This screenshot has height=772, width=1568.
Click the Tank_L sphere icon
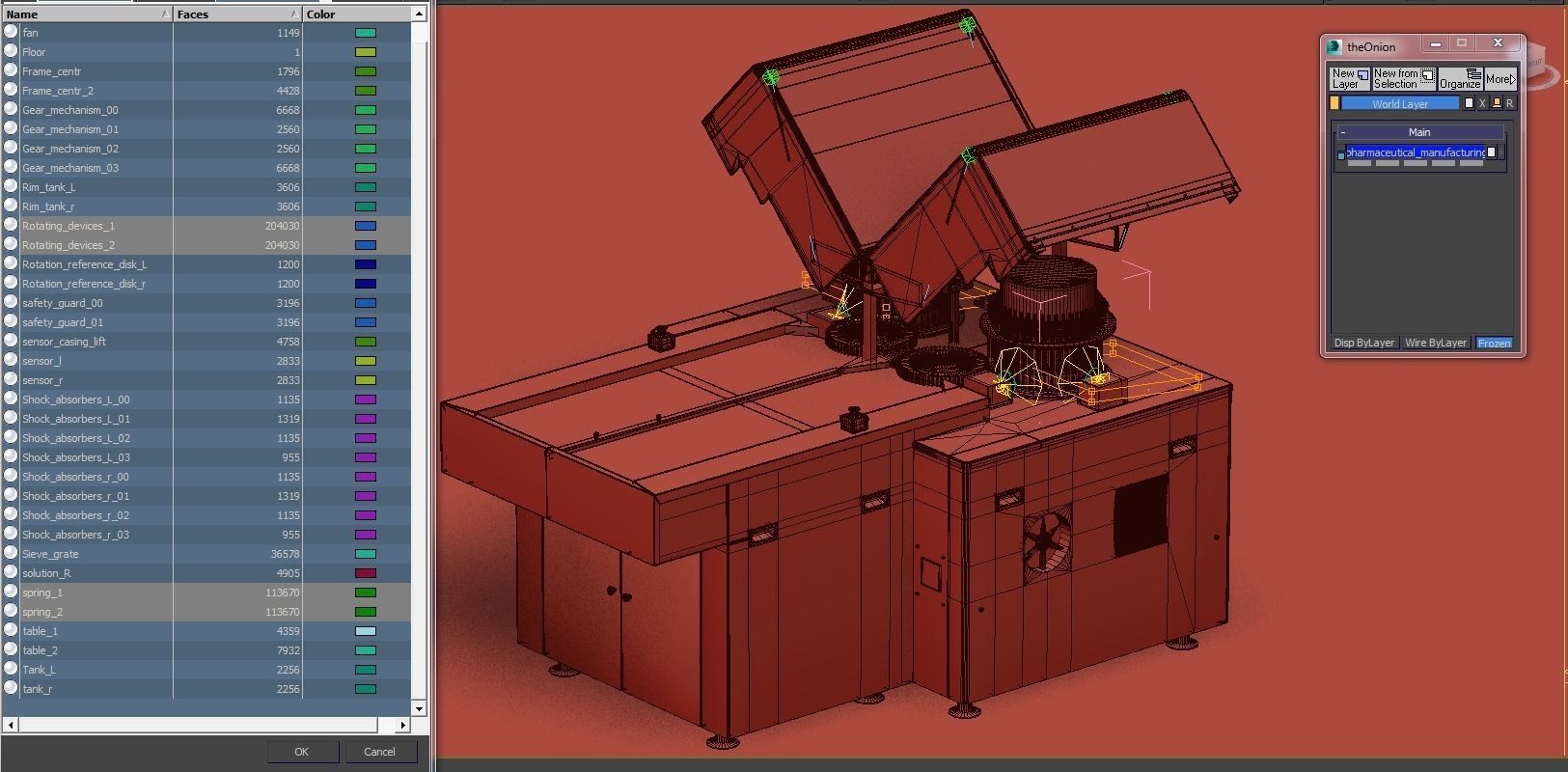[x=11, y=669]
